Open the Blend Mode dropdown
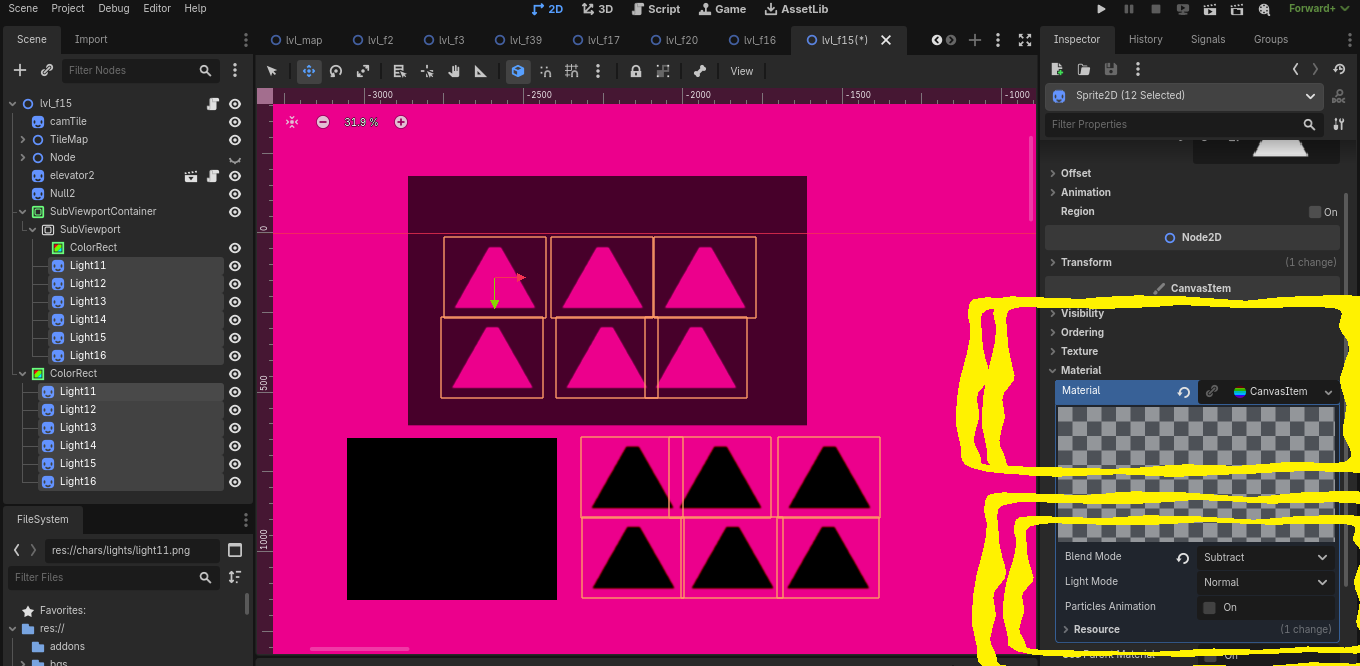The image size is (1360, 666). coord(1265,557)
